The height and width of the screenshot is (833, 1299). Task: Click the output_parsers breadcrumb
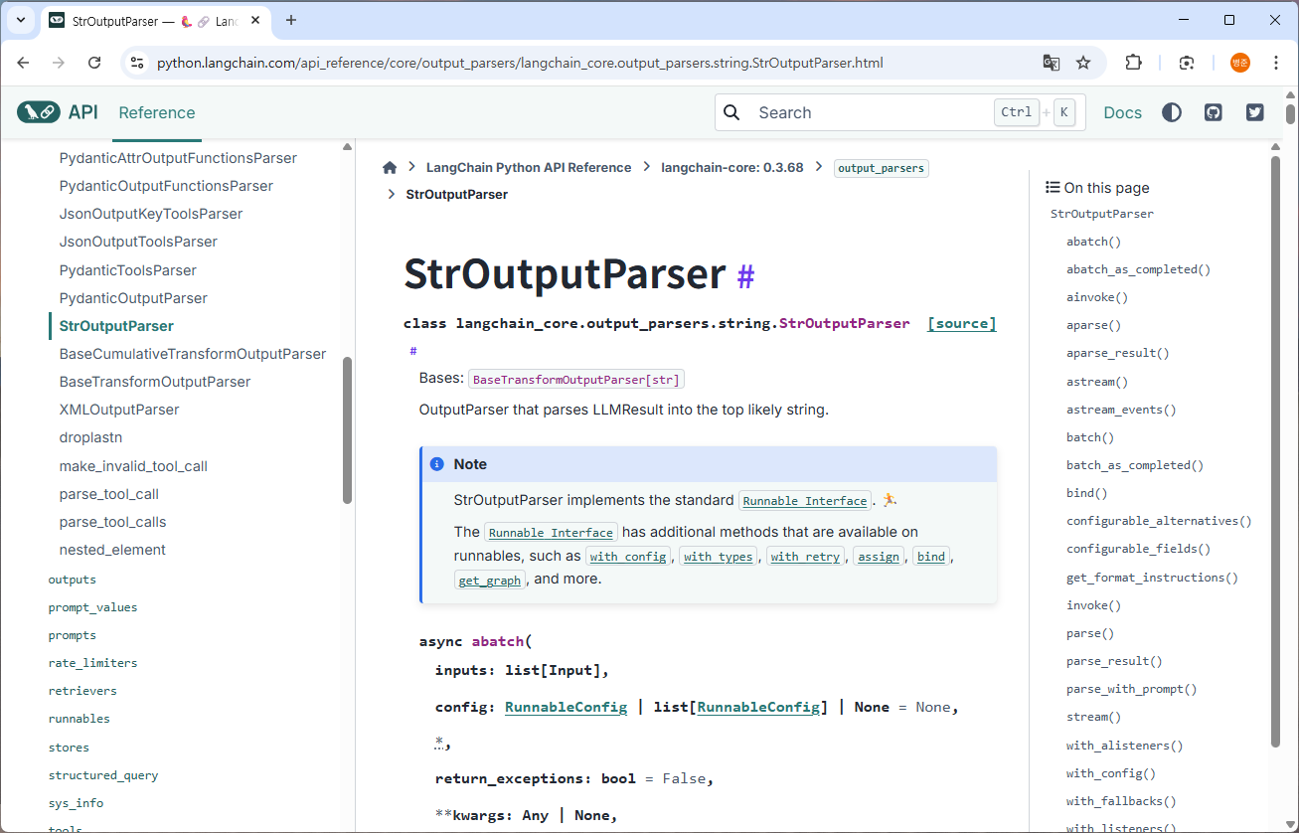881,168
